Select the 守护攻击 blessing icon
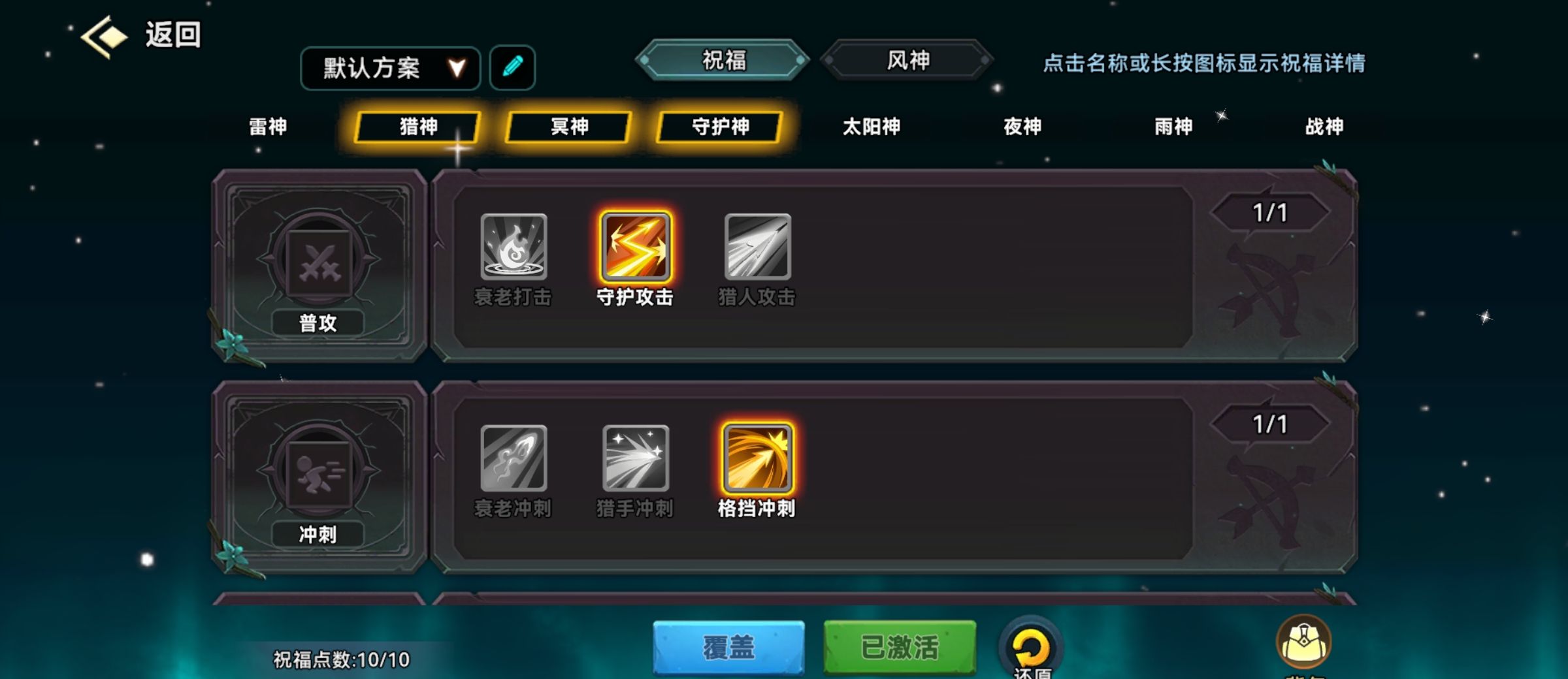The image size is (1568, 679). pos(636,247)
